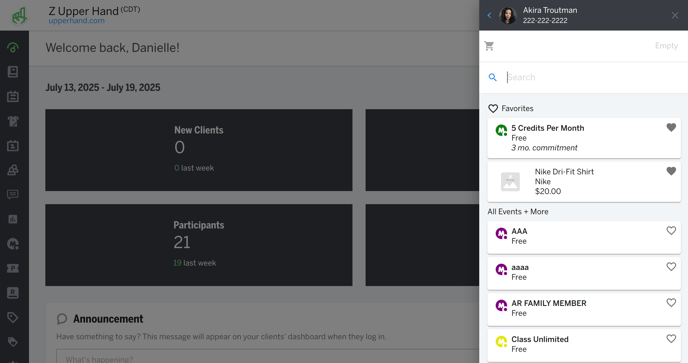Image resolution: width=688 pixels, height=363 pixels.
Task: Select the lowercase aaaa membership card
Action: 584,273
